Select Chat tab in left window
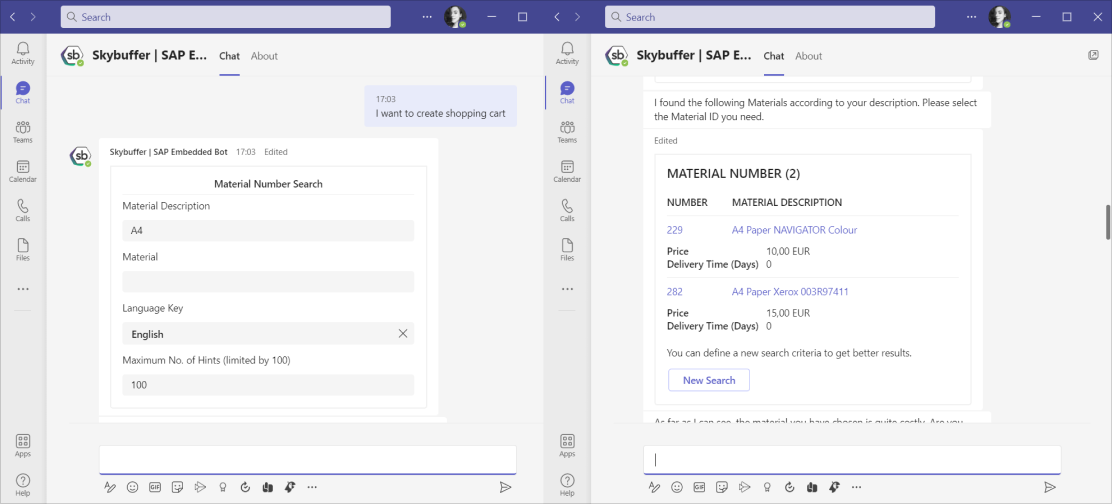This screenshot has width=1112, height=504. pos(229,56)
